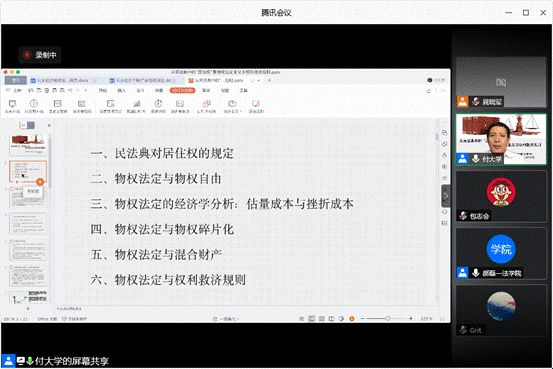
Task: Click the fourth ribbon icon before the divider
Action: 82,105
